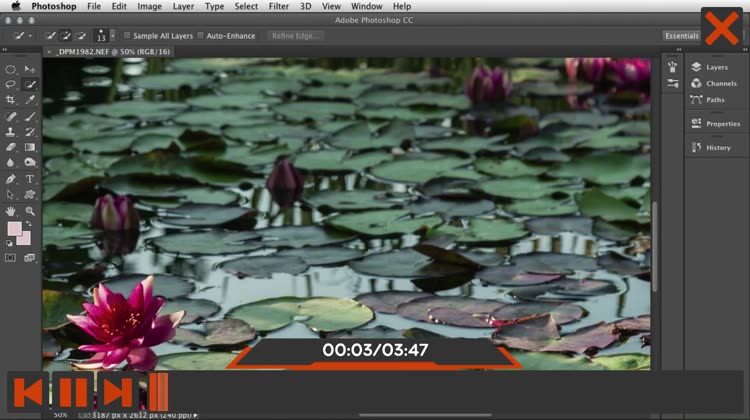750x420 pixels.
Task: Select the Move tool
Action: coord(30,70)
